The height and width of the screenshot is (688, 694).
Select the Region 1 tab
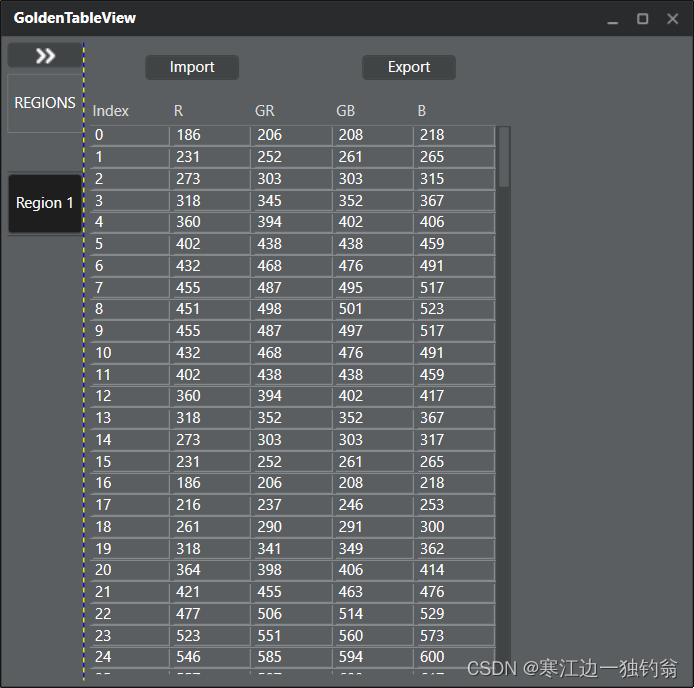[x=45, y=203]
